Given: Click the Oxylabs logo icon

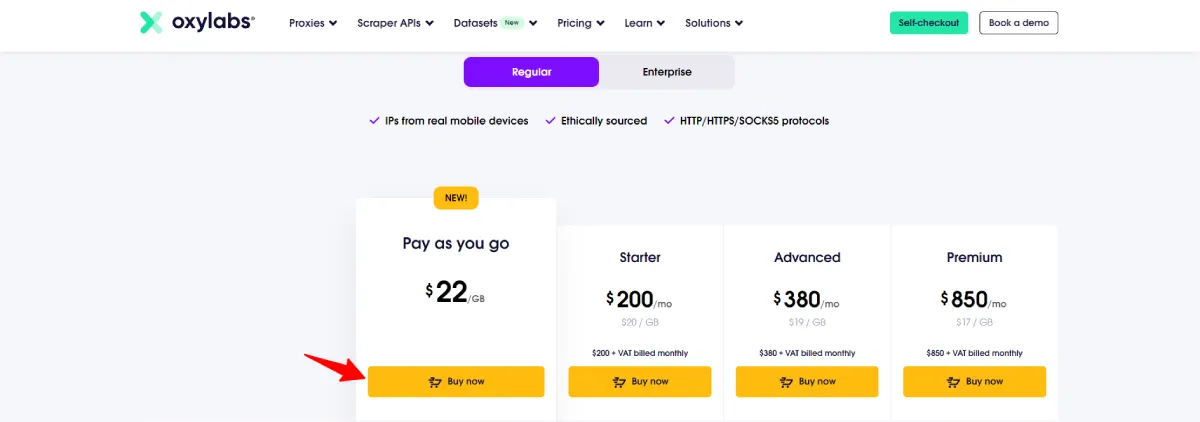Looking at the screenshot, I should tap(151, 22).
